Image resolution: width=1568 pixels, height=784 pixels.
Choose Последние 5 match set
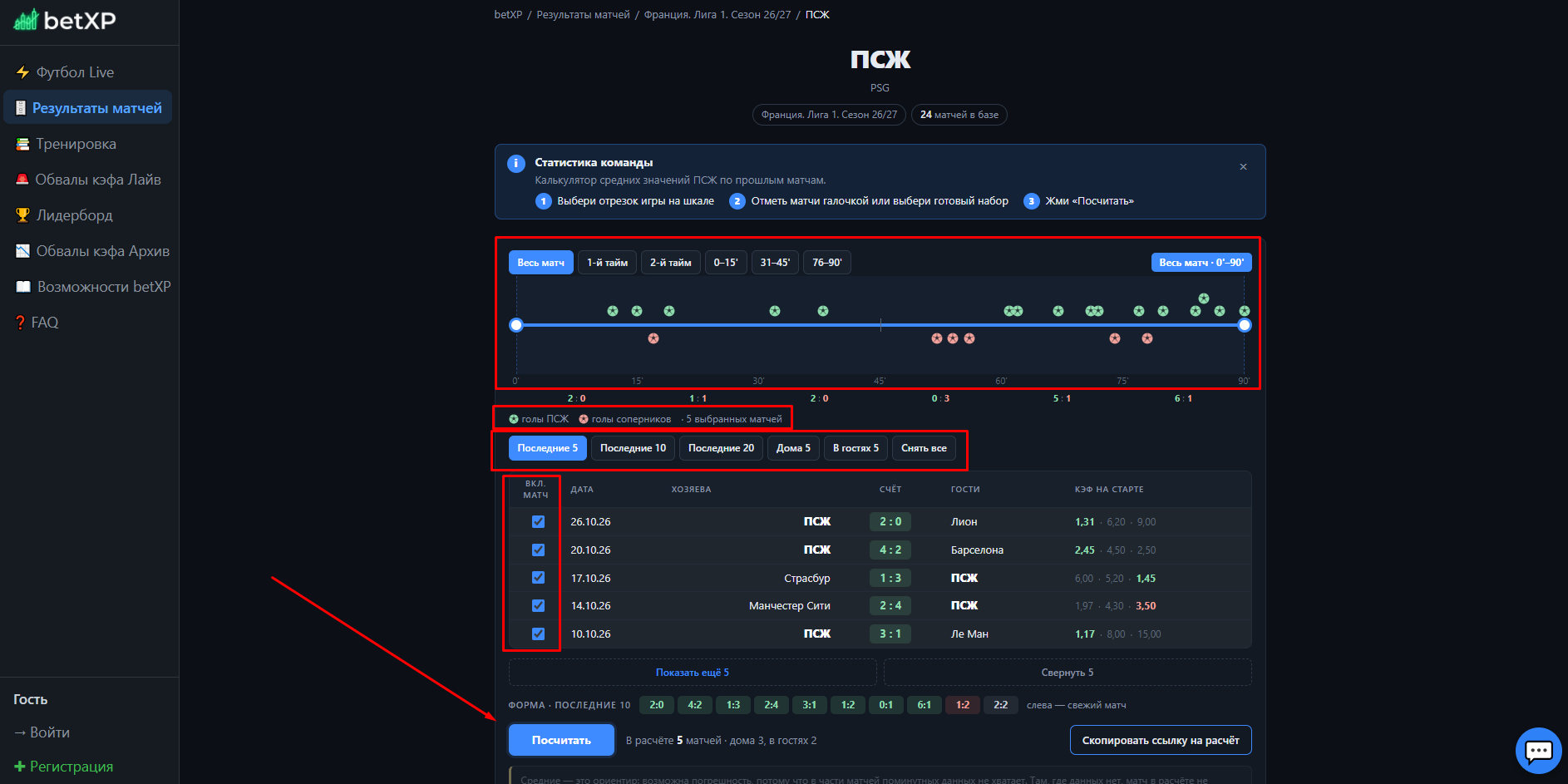click(548, 448)
